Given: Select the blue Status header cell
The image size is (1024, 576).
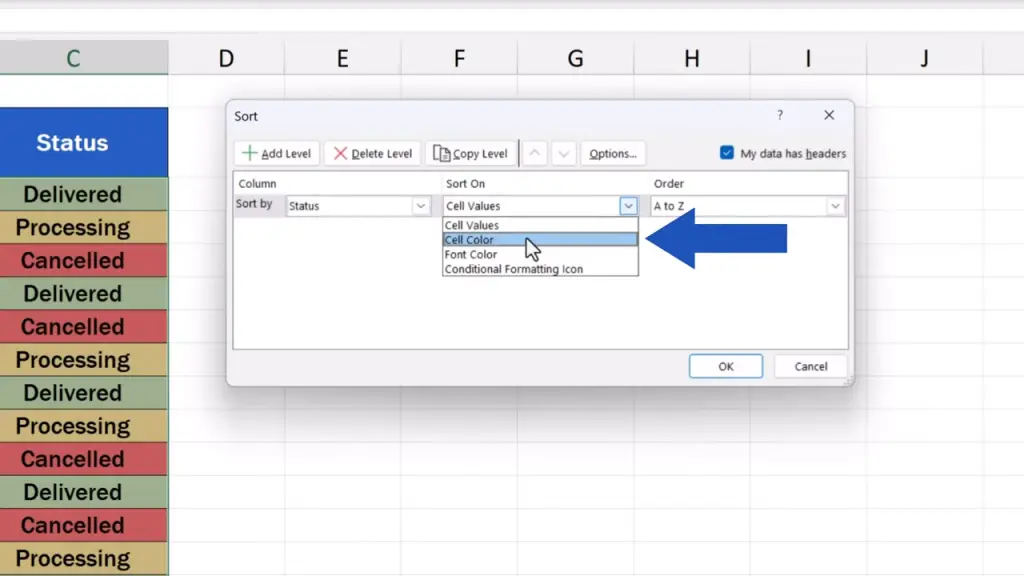Looking at the screenshot, I should pos(72,143).
